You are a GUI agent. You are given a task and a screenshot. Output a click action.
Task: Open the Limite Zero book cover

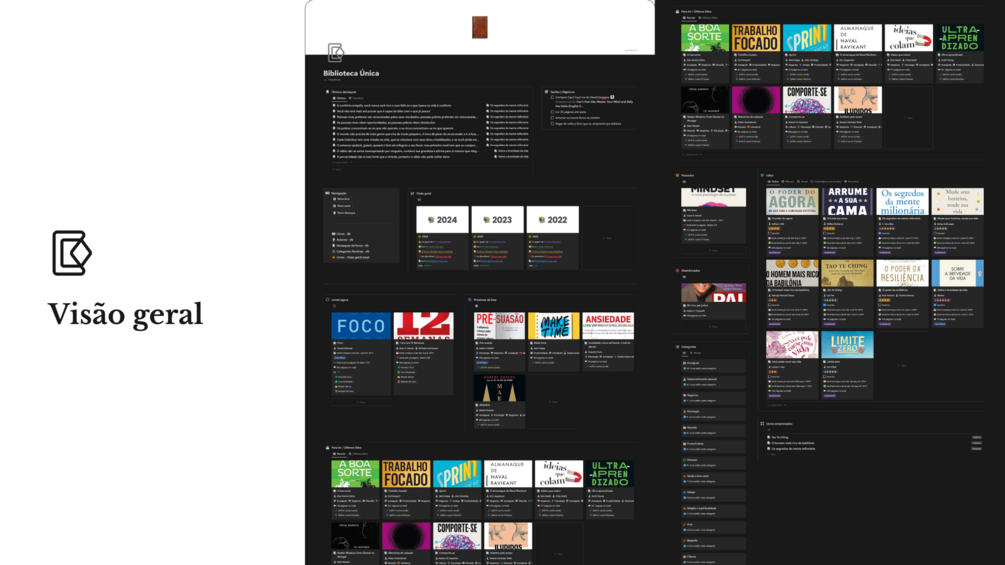coord(847,345)
